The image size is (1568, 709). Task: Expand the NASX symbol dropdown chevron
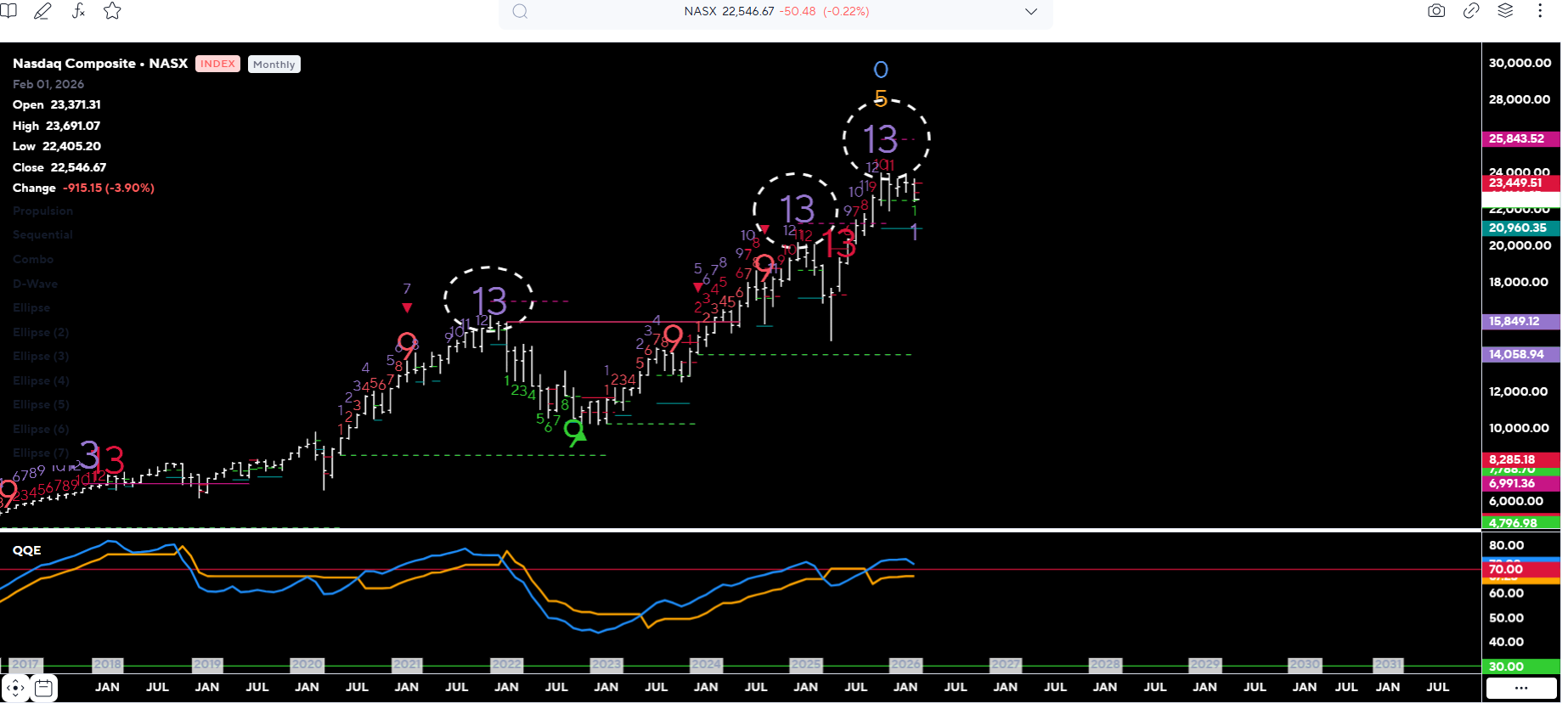click(x=1031, y=12)
